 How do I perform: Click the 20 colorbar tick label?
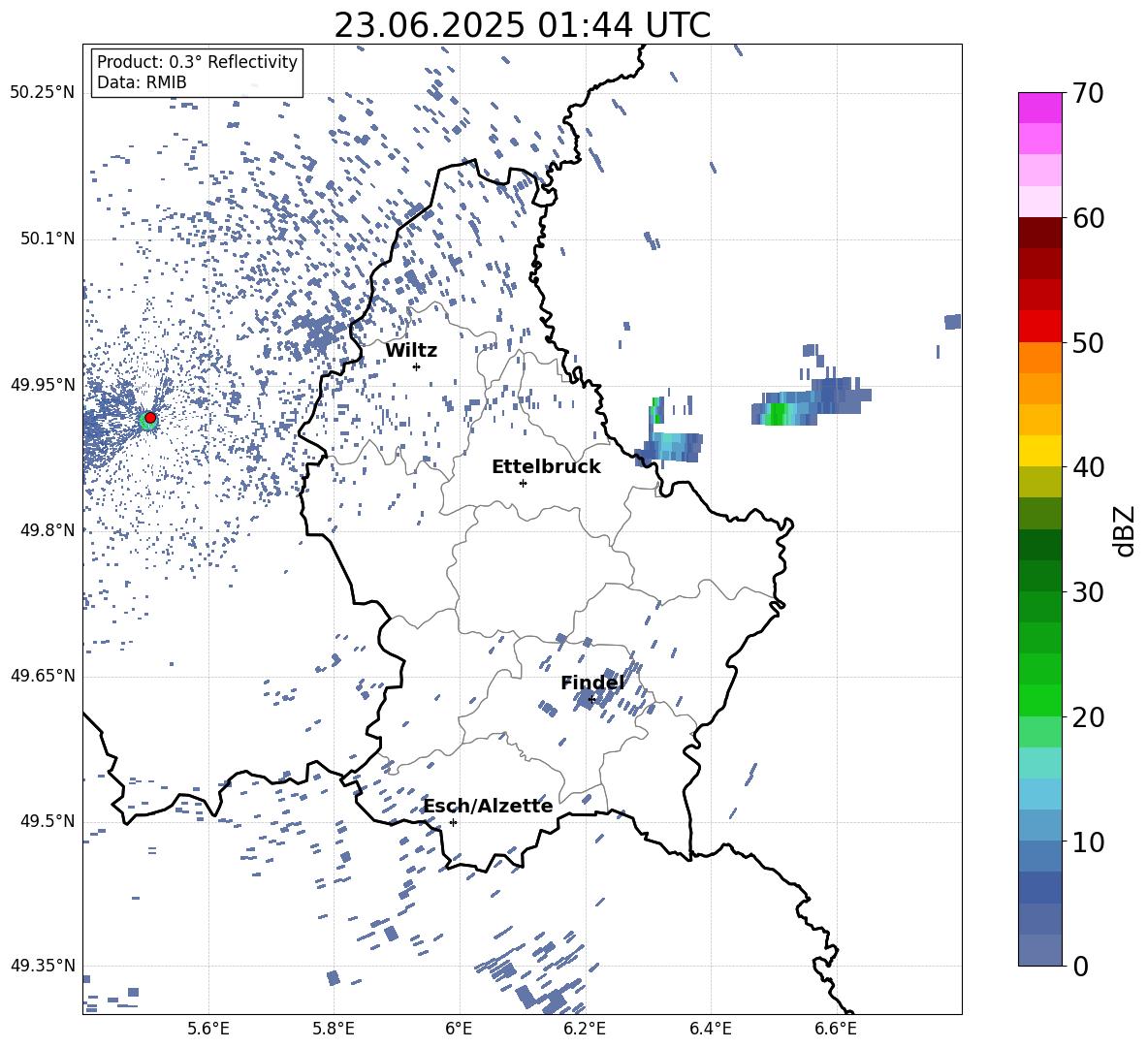pyautogui.click(x=1088, y=717)
